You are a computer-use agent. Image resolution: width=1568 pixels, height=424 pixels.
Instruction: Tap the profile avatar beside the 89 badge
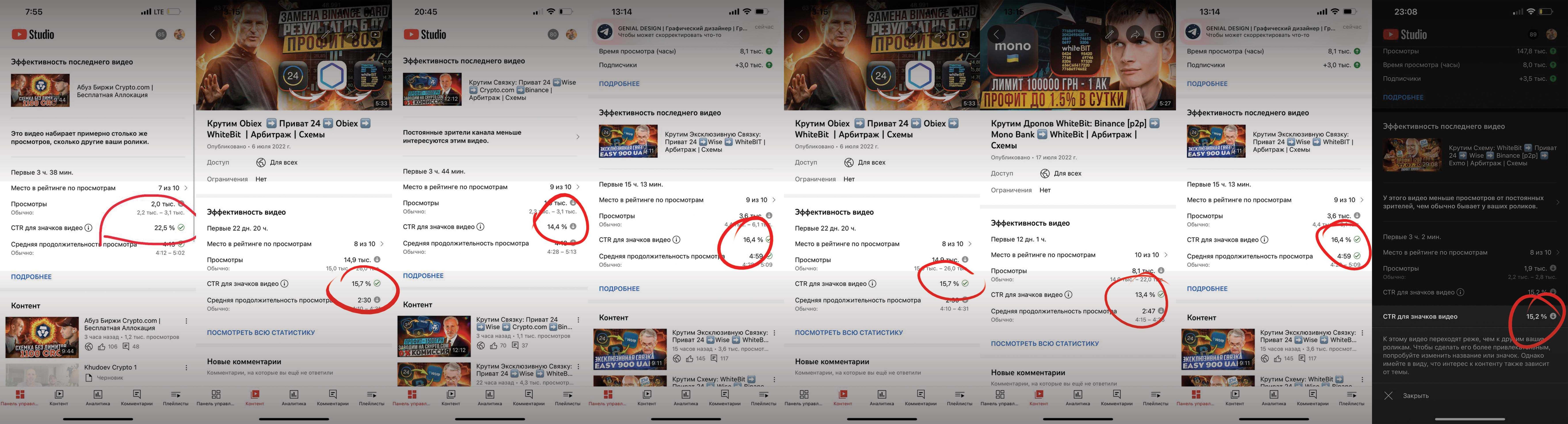(1552, 35)
